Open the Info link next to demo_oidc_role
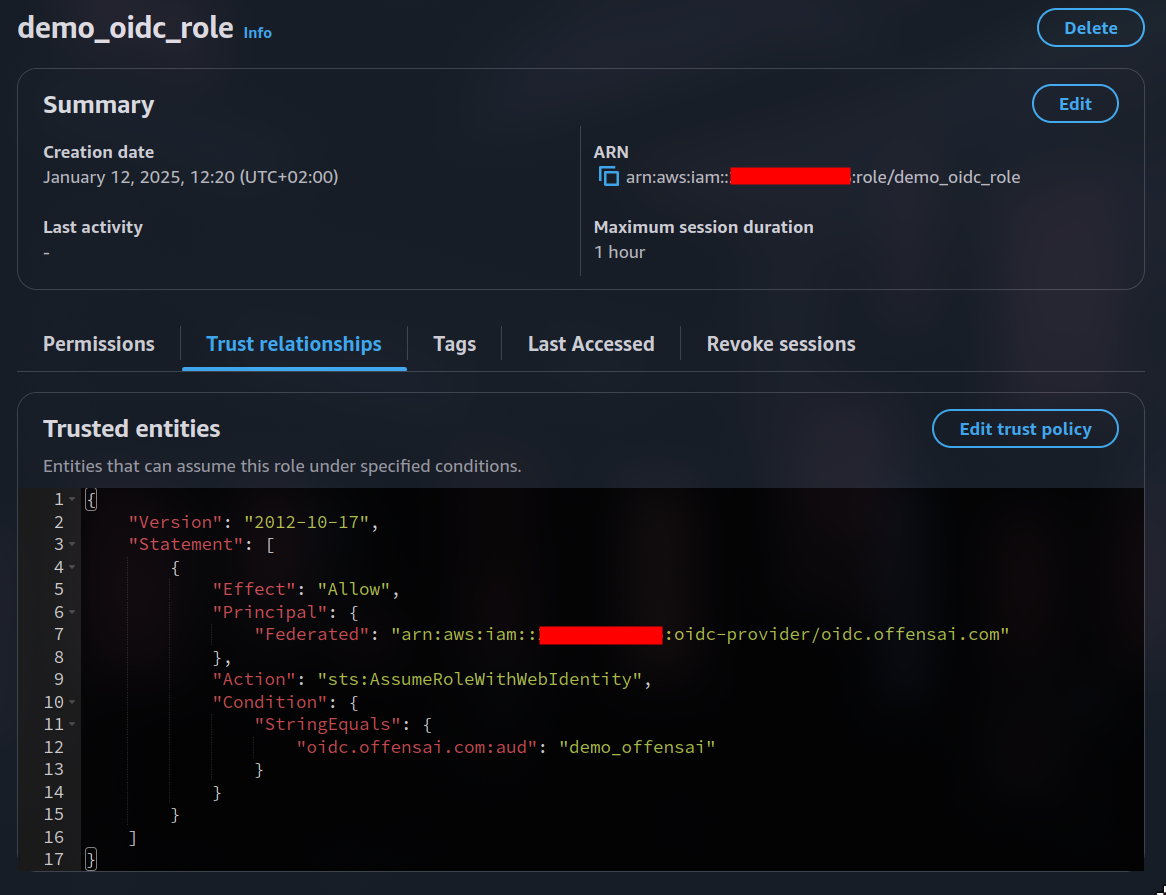The image size is (1166, 895). pyautogui.click(x=257, y=33)
